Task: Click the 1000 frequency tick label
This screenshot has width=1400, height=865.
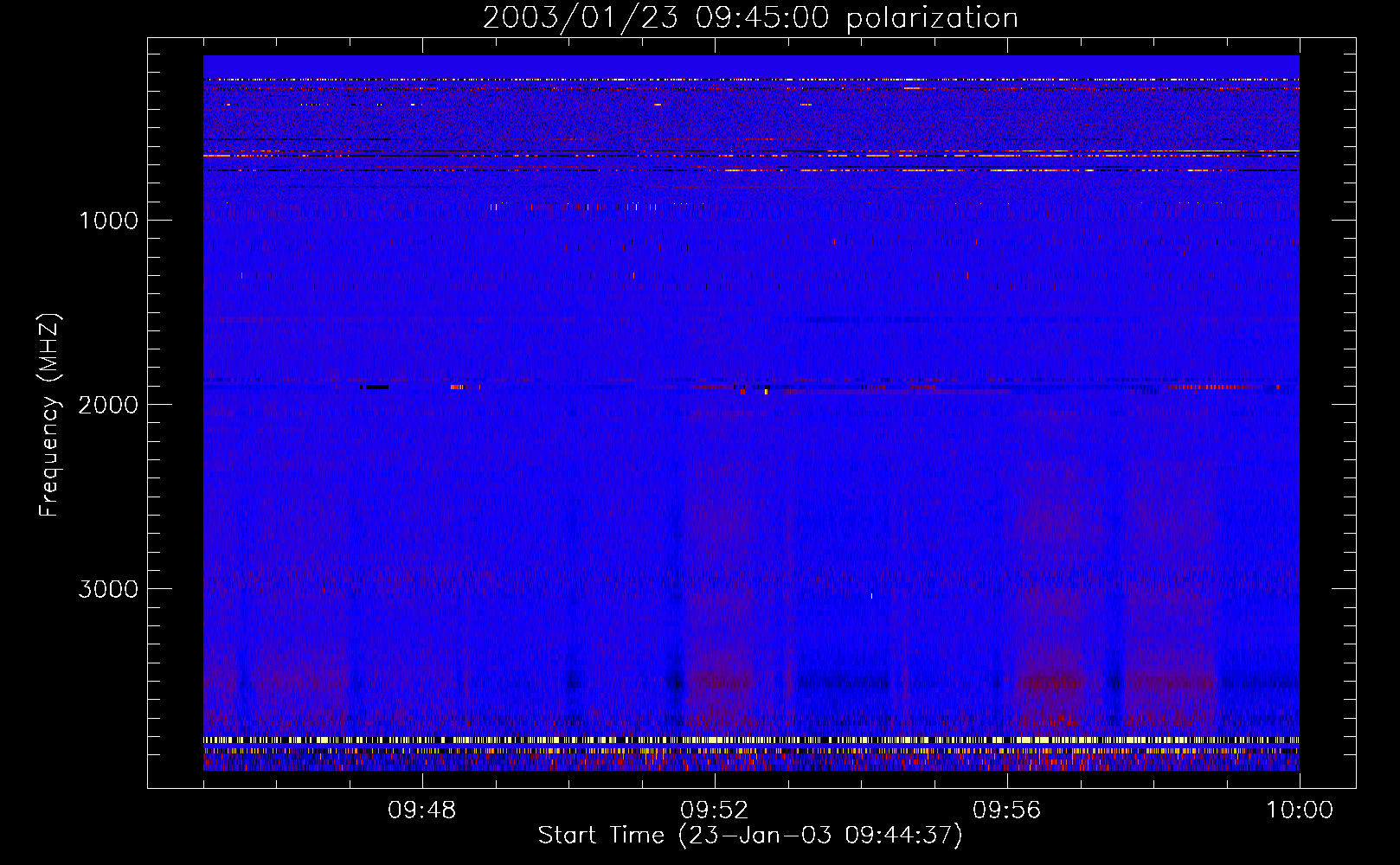Action: (108, 221)
